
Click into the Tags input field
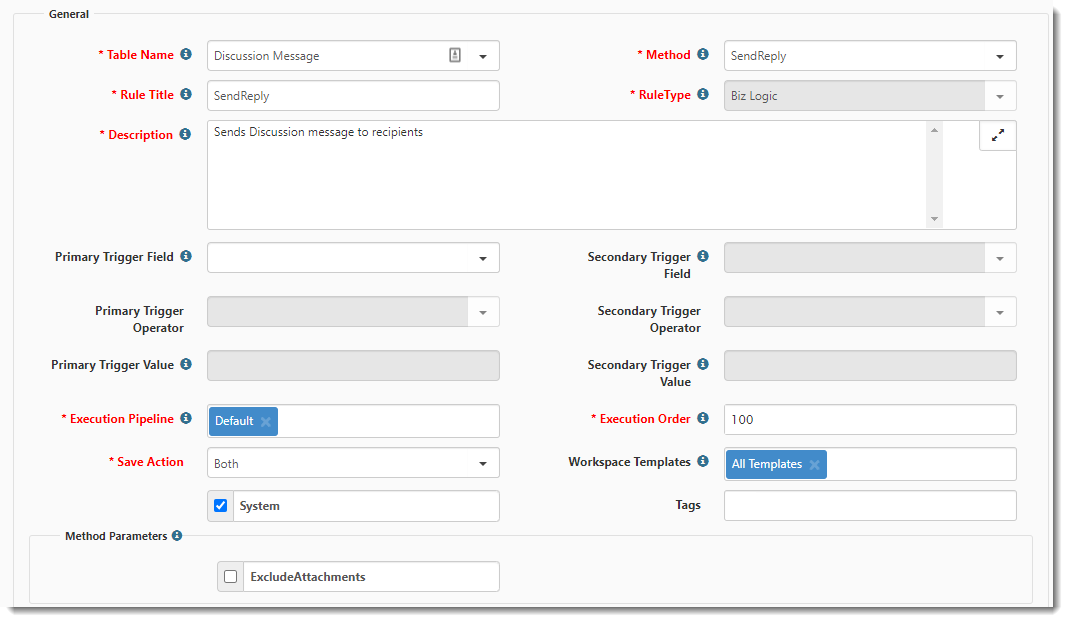870,506
